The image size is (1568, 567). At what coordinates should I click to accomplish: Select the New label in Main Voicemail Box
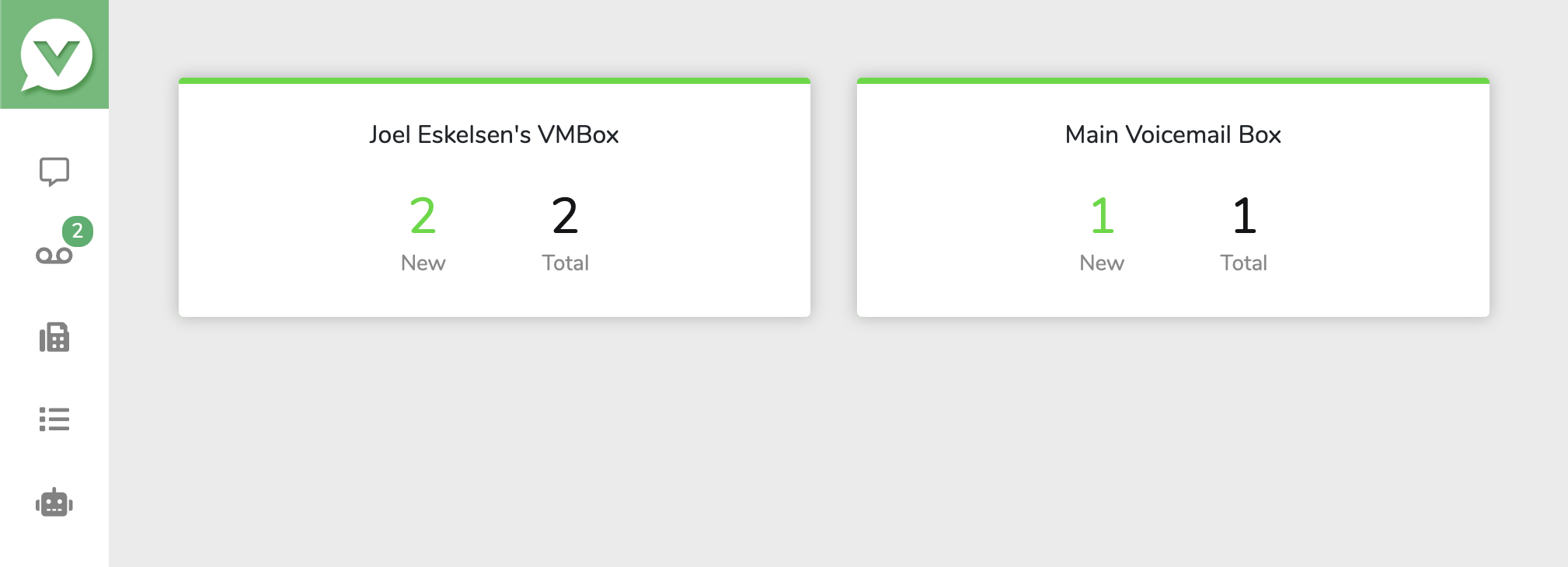[1102, 263]
